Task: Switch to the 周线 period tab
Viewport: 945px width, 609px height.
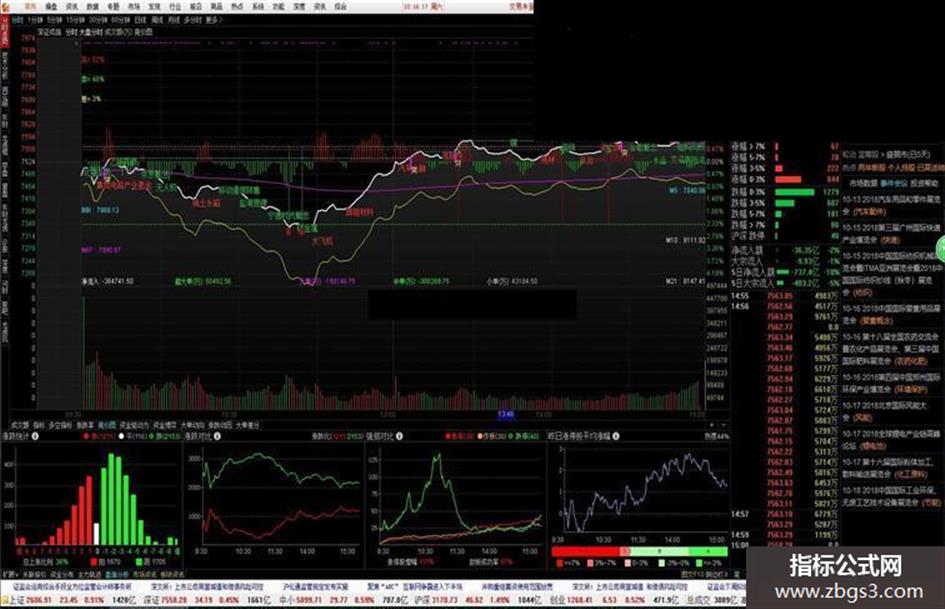Action: coord(157,20)
